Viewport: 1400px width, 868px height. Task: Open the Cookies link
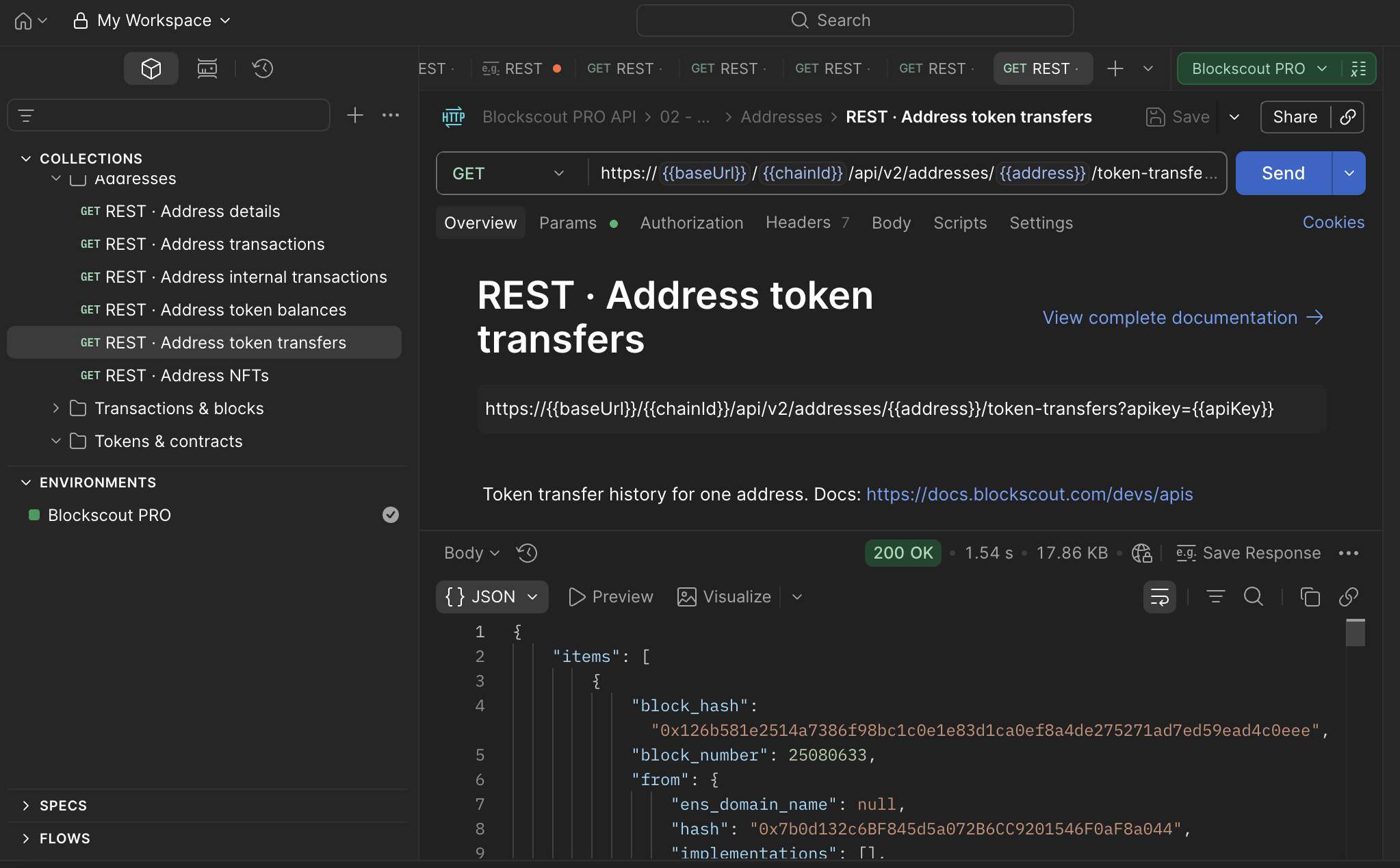pos(1334,222)
